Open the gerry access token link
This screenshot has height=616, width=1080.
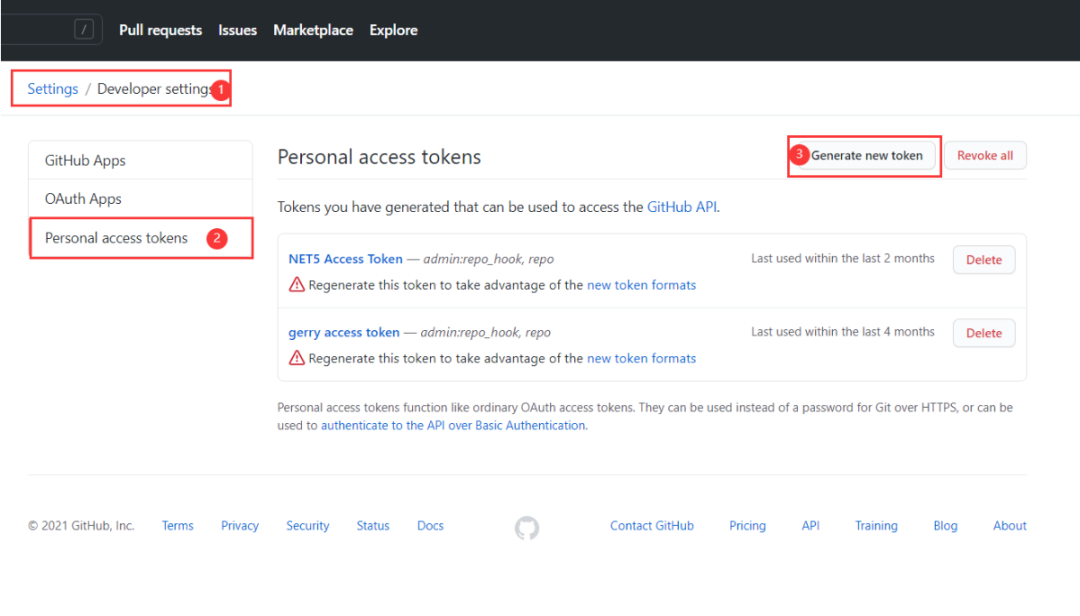coord(344,332)
